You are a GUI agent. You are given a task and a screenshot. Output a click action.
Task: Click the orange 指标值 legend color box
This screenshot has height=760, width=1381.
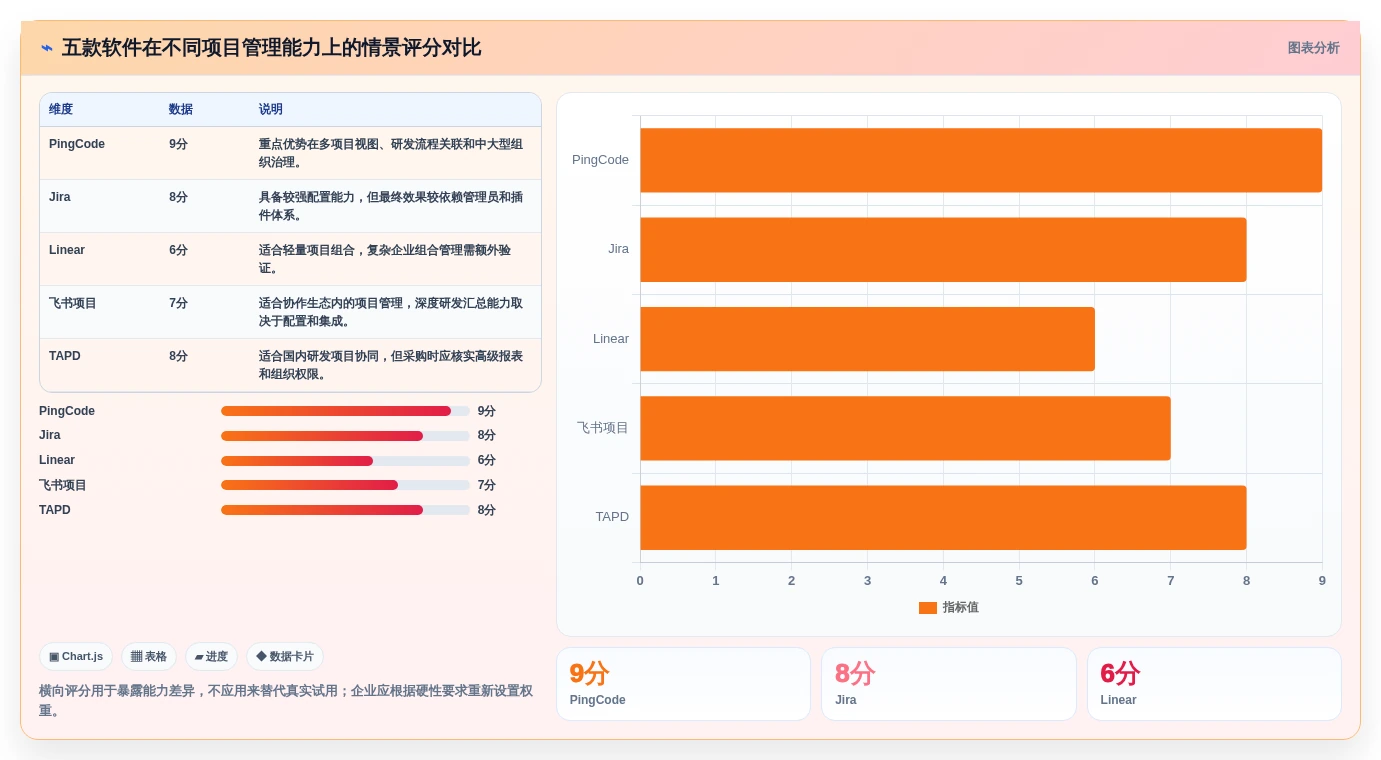[x=928, y=608]
